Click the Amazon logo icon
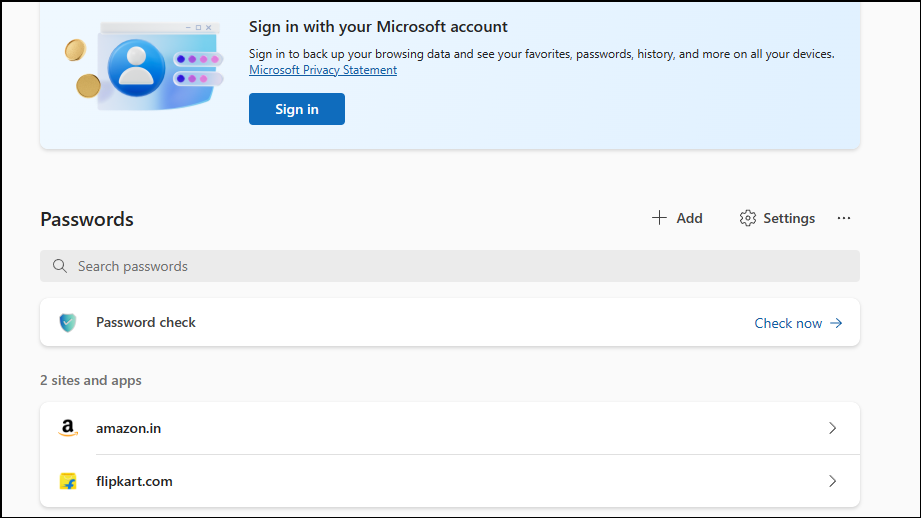Screen dimensions: 921x518 68,428
